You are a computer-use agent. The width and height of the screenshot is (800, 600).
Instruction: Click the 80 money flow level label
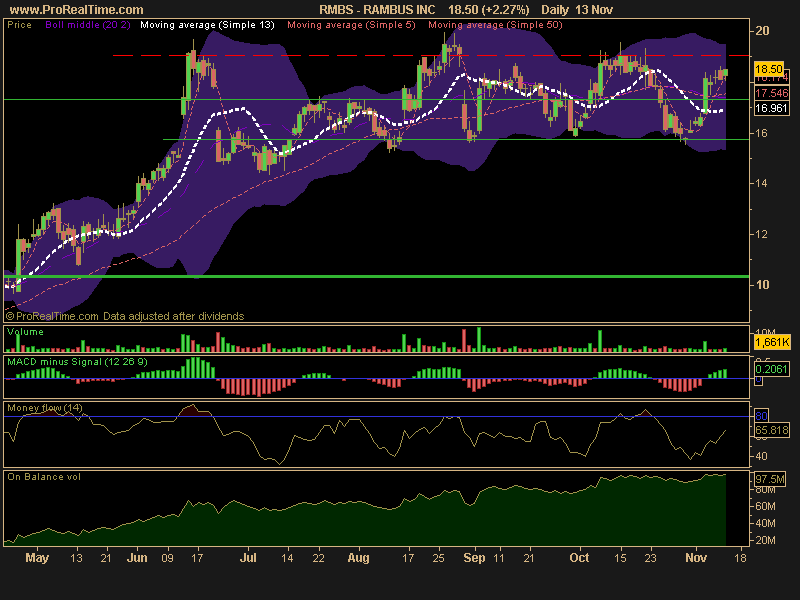[x=761, y=416]
